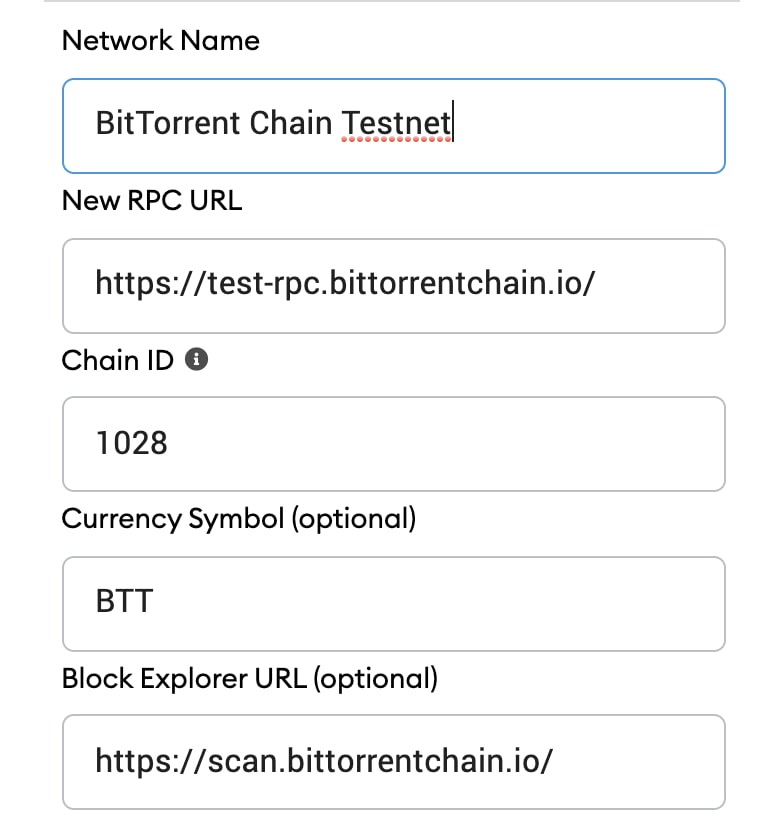Focus the Chain ID field containing 1028

pos(394,444)
